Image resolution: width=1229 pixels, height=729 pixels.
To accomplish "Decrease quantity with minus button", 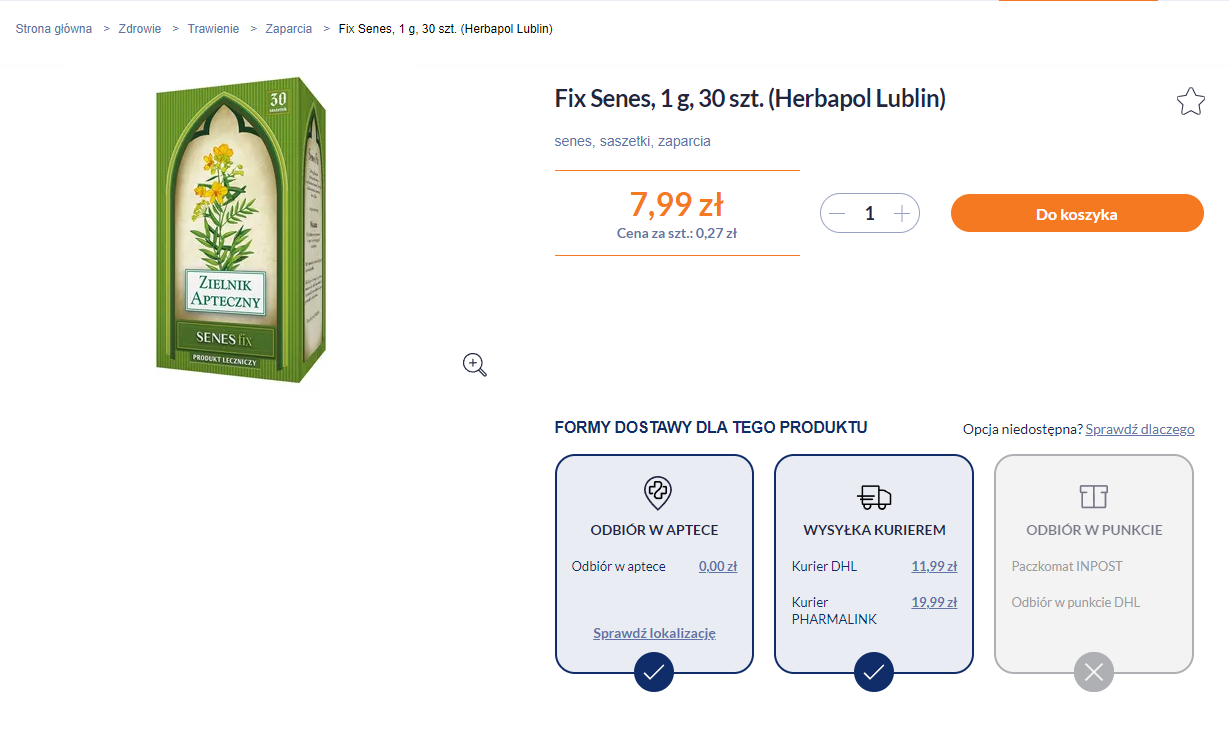I will (838, 213).
